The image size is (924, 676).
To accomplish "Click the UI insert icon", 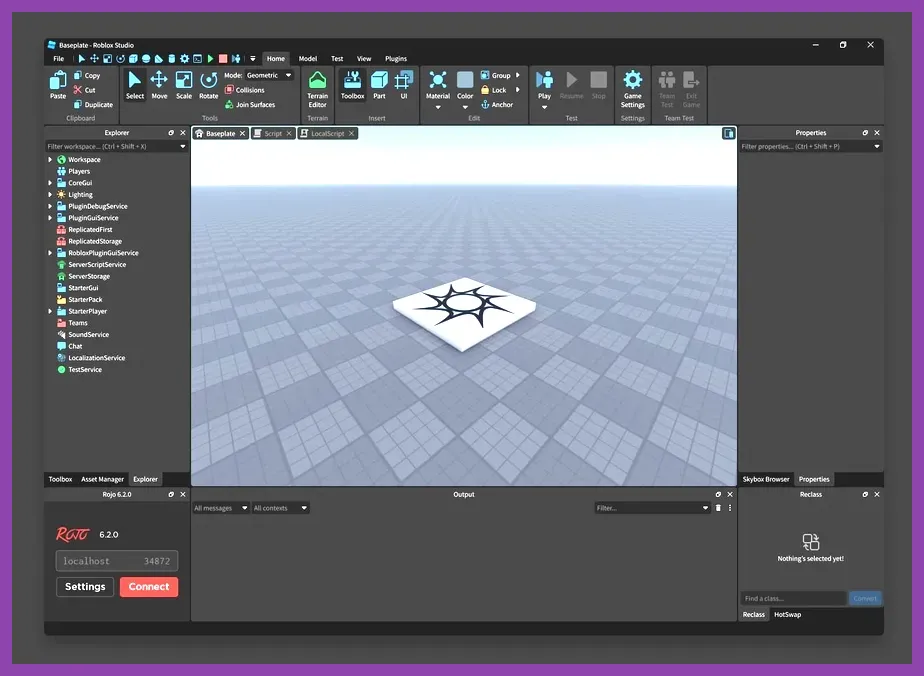I will [x=404, y=80].
